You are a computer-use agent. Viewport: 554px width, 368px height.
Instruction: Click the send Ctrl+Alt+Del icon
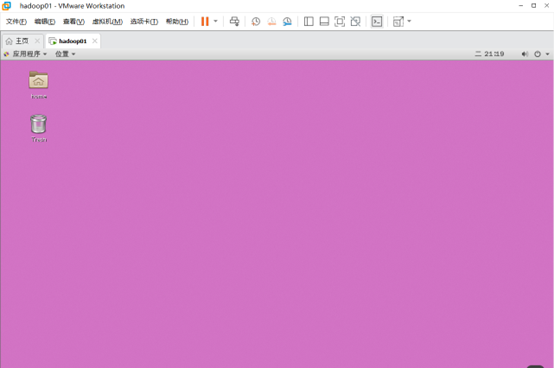[x=234, y=22]
